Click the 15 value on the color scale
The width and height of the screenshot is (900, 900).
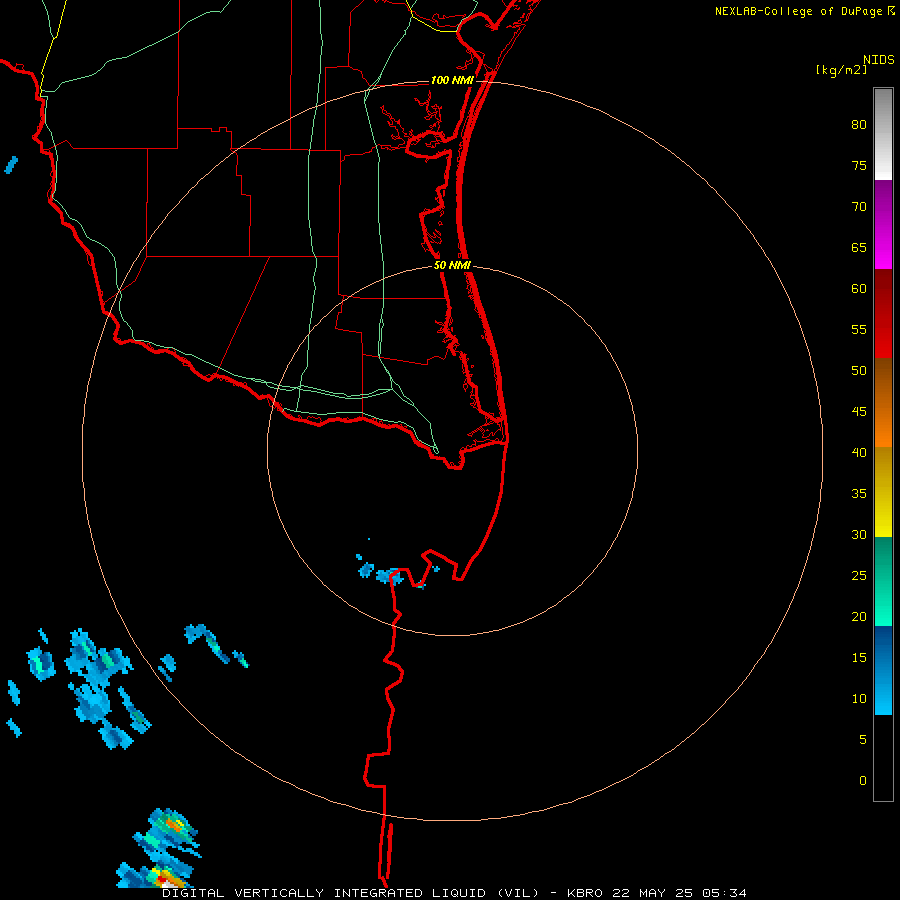(859, 658)
